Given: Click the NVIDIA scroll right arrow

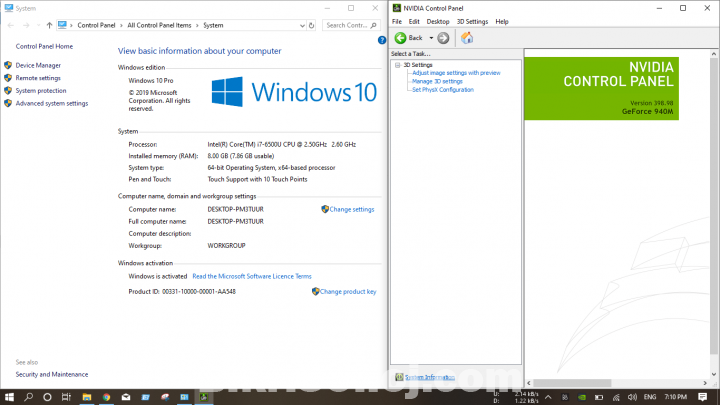Looking at the screenshot, I should pyautogui.click(x=705, y=383).
